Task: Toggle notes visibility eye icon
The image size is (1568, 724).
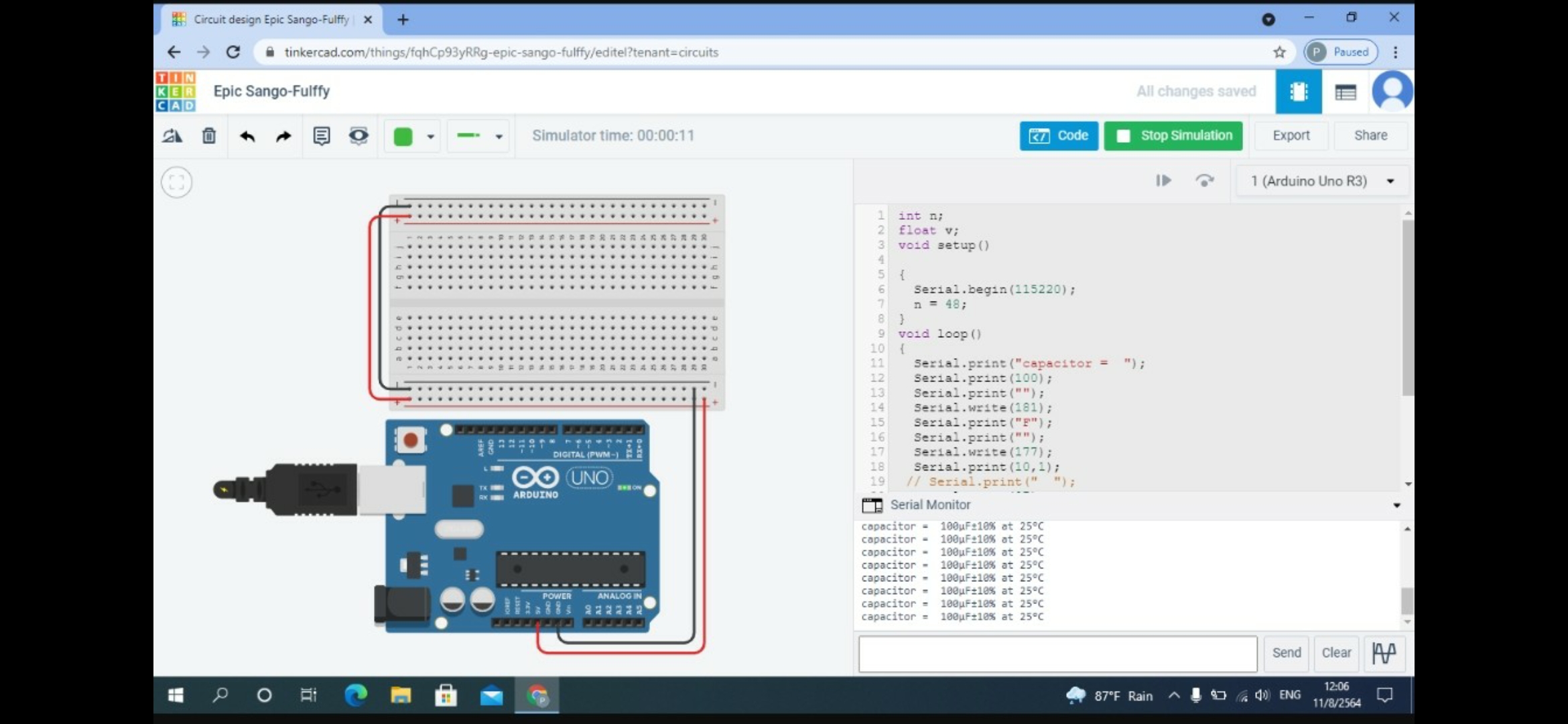Action: pyautogui.click(x=358, y=136)
